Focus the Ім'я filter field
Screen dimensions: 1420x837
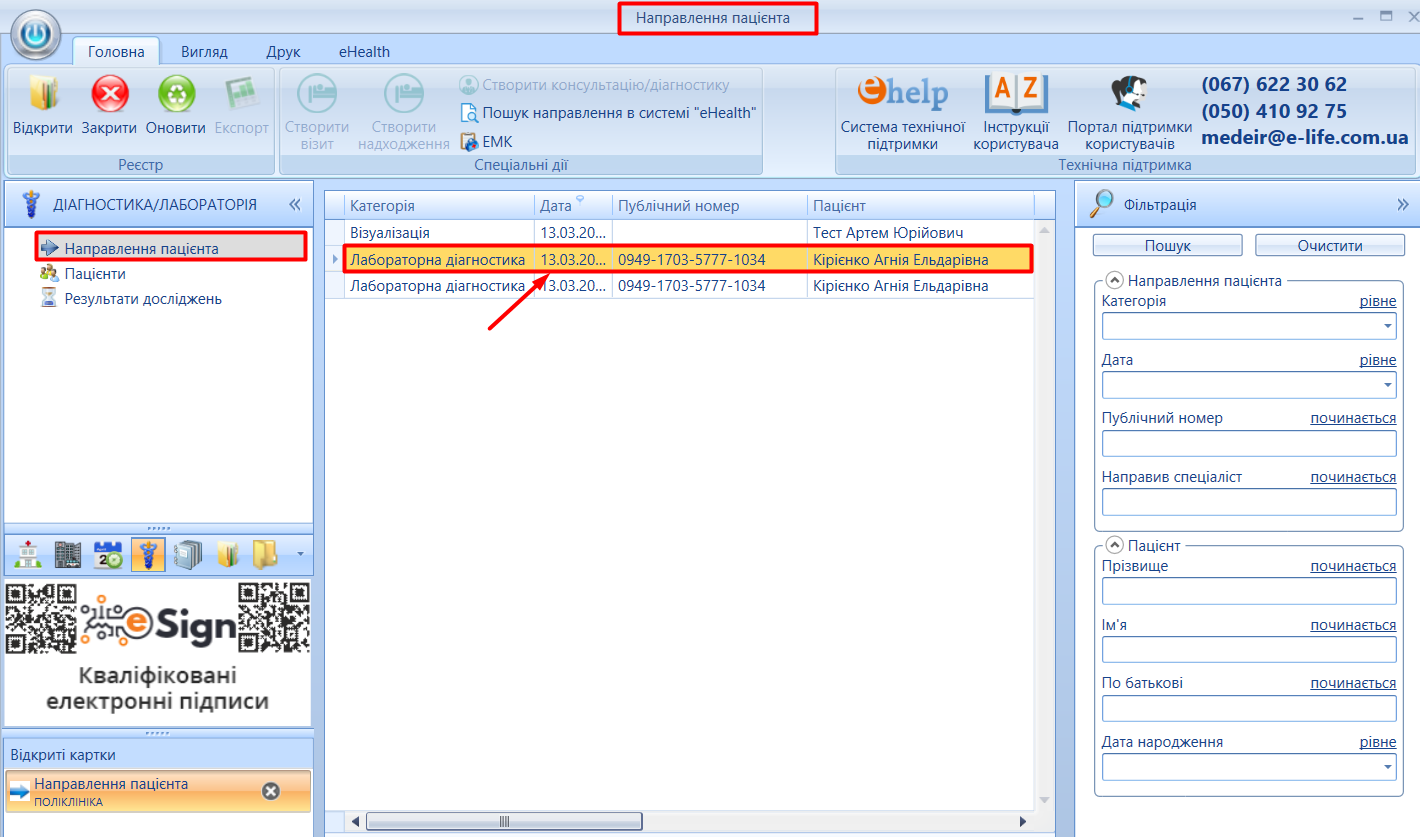(x=1249, y=650)
